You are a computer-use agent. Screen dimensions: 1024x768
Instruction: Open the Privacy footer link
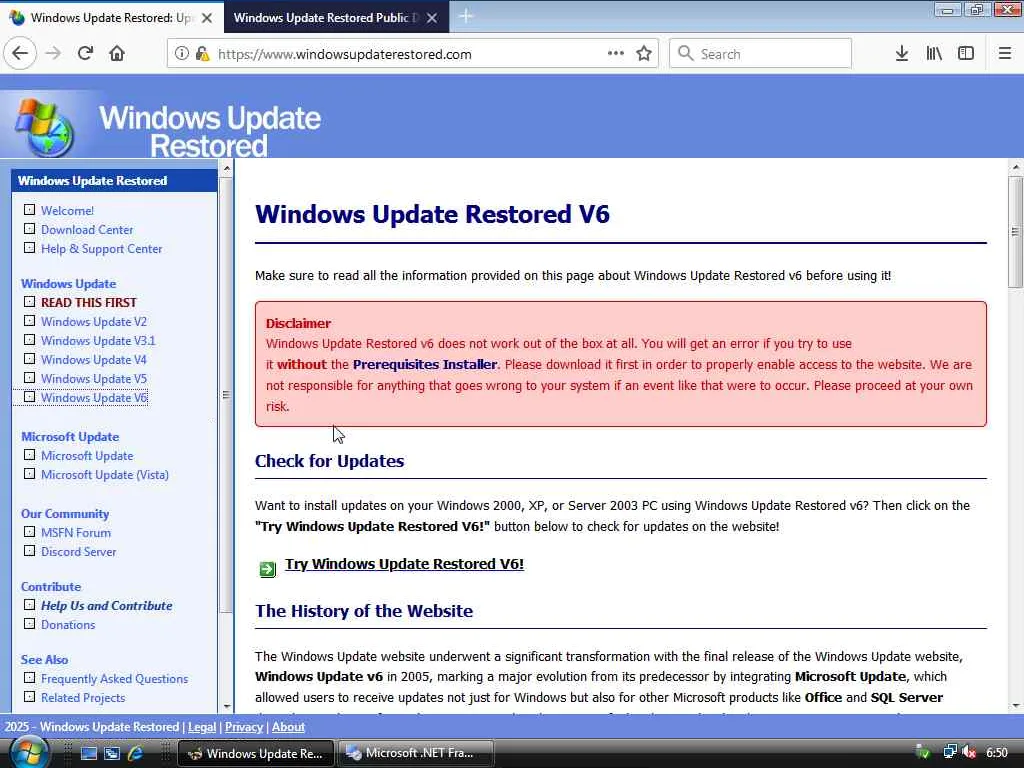point(244,726)
